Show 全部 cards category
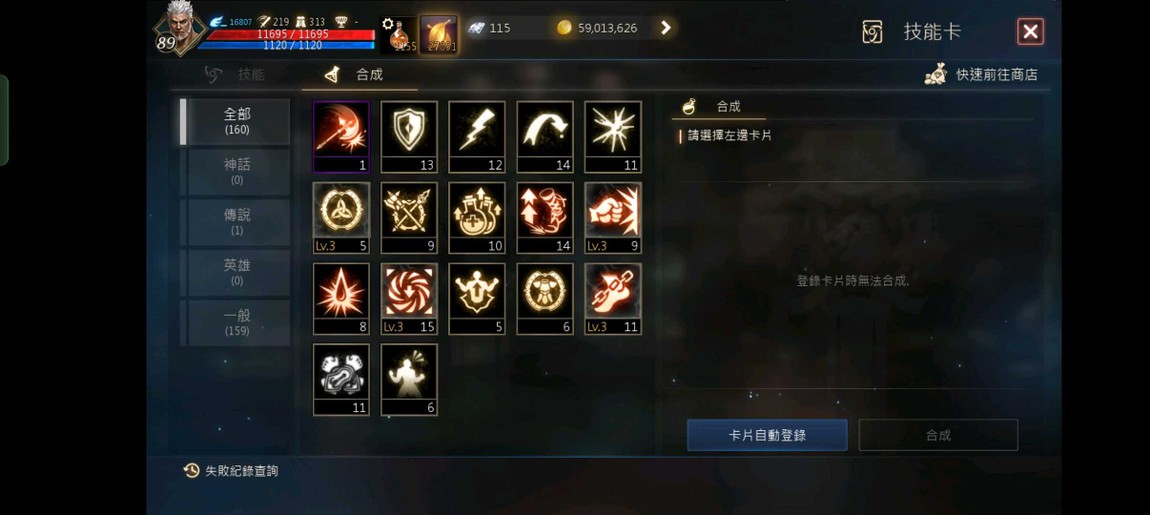Image resolution: width=1150 pixels, height=515 pixels. coord(238,121)
